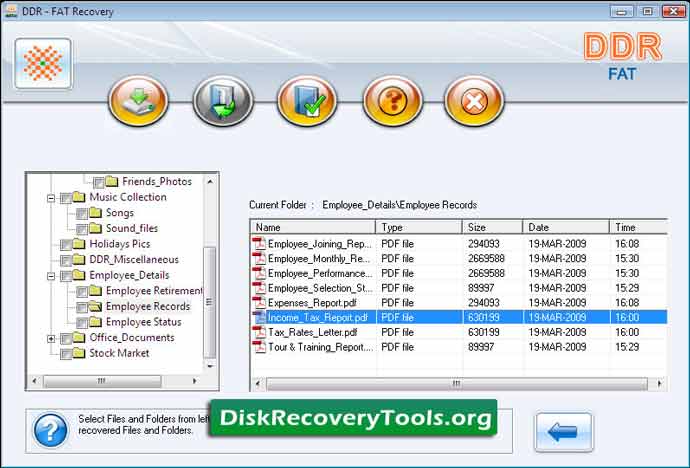The height and width of the screenshot is (468, 690).
Task: Select the Expenses_Report.pdf file name
Action: tap(312, 303)
